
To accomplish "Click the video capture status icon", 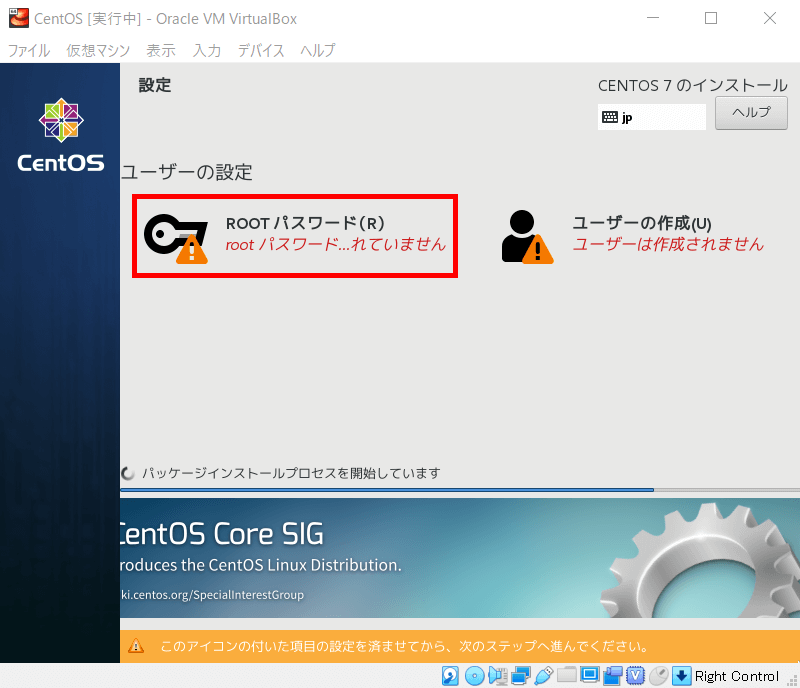I will coord(613,676).
